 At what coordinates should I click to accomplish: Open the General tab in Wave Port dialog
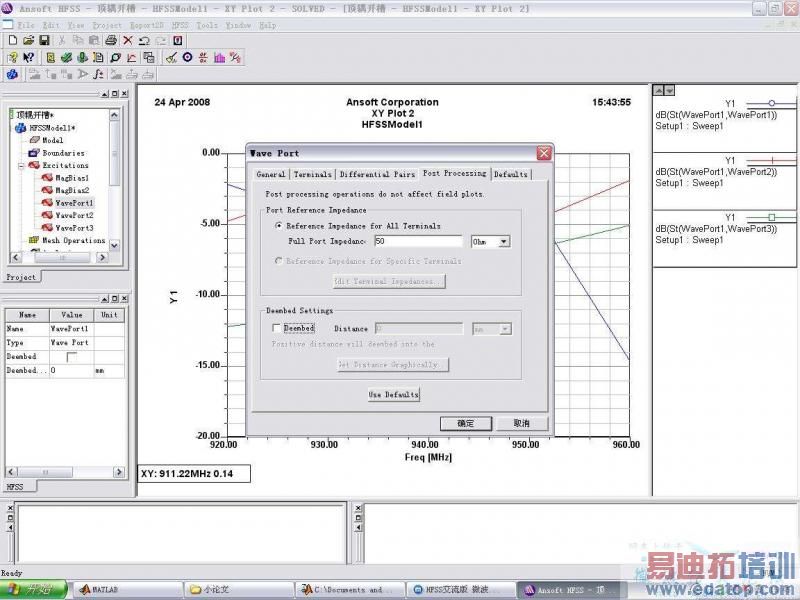pyautogui.click(x=270, y=174)
